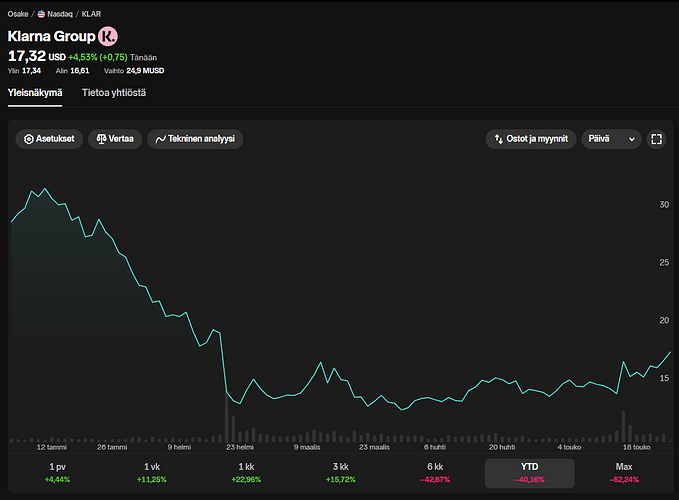
Task: Click the 23 helmi date label
Action: pyautogui.click(x=240, y=447)
